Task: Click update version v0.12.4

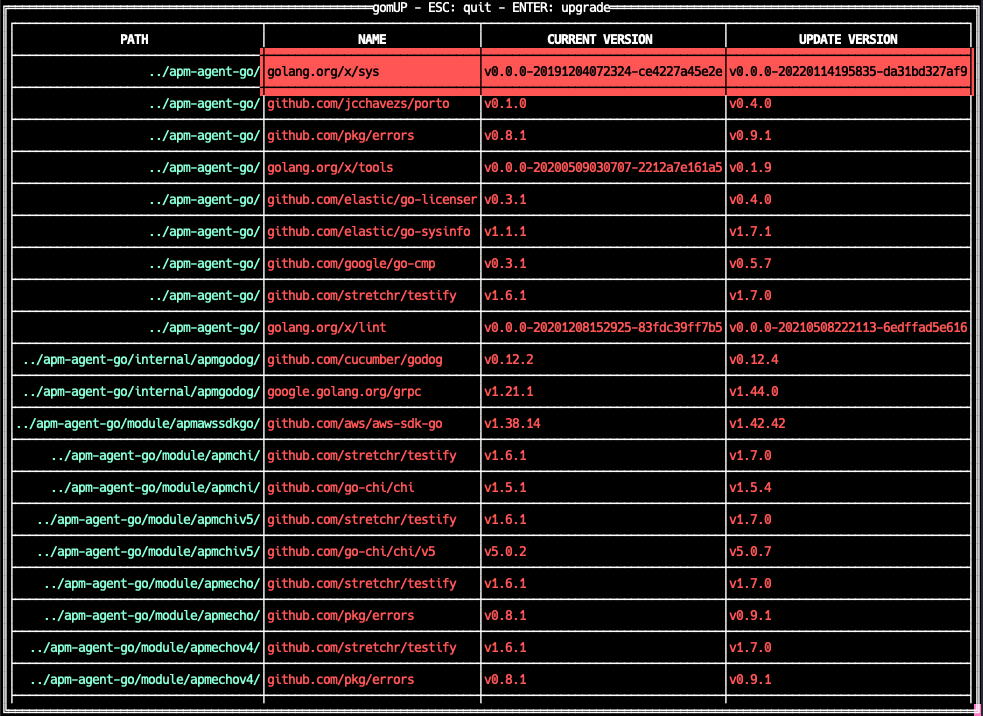Action: click(x=754, y=359)
